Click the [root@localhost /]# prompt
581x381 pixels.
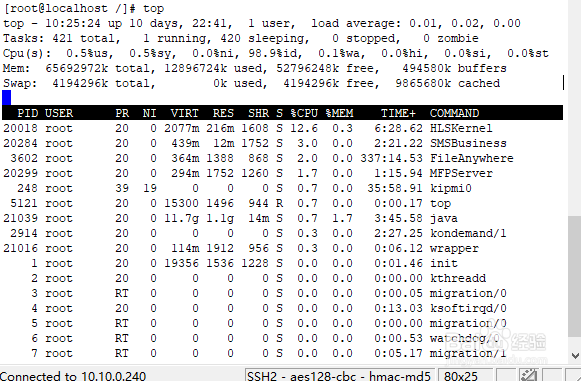(x=69, y=9)
